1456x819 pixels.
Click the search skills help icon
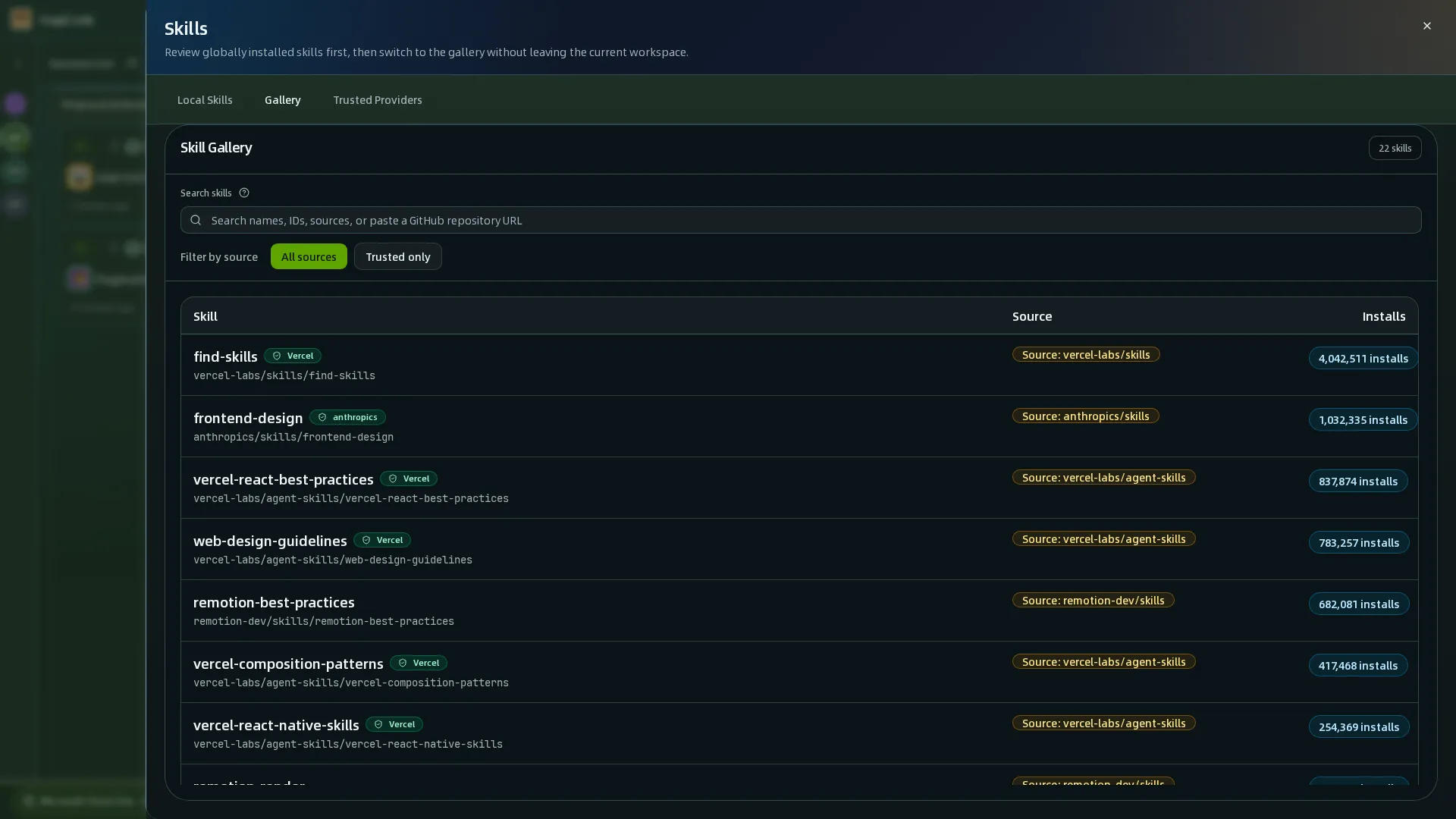coord(244,193)
